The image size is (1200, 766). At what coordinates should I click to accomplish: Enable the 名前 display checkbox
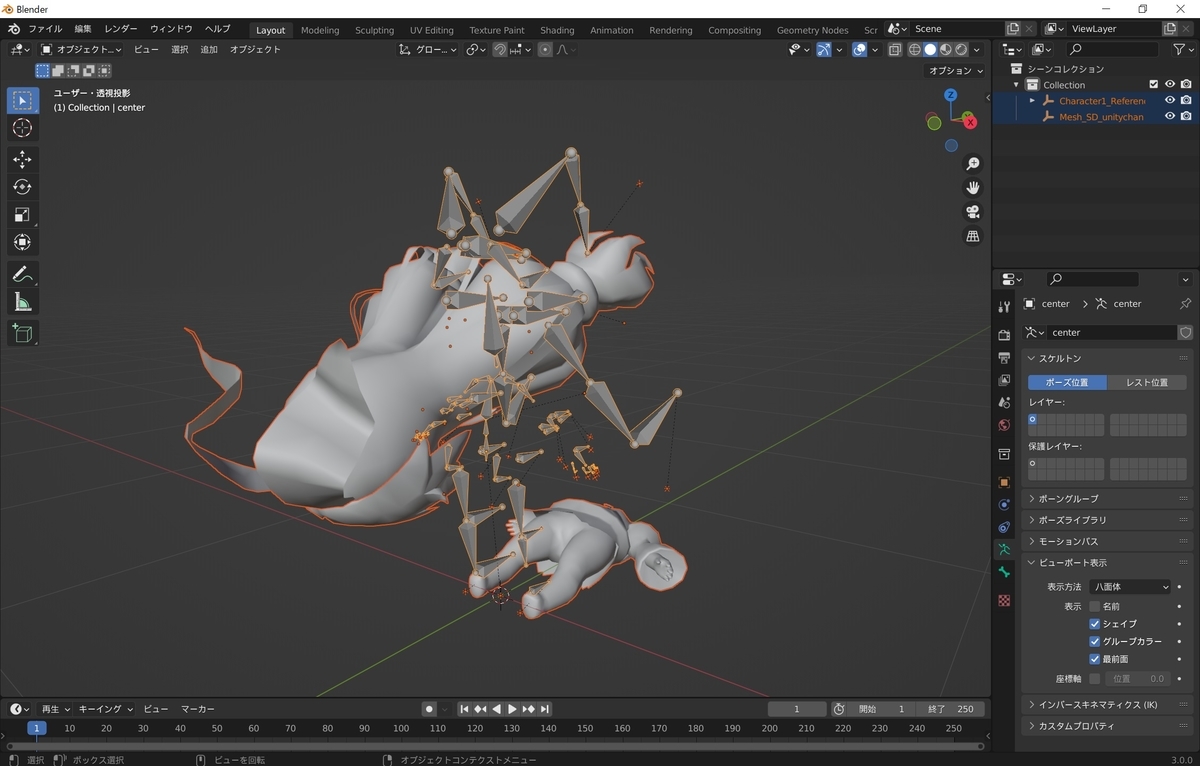pyautogui.click(x=1094, y=606)
